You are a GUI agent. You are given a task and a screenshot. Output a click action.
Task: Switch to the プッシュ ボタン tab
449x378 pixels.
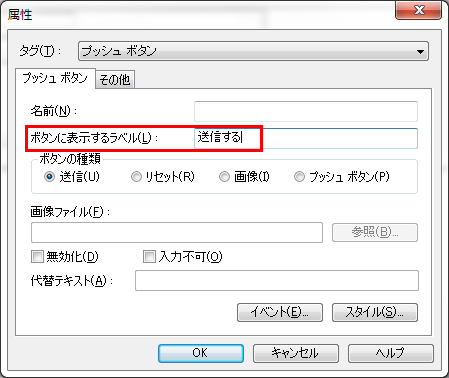(x=55, y=79)
